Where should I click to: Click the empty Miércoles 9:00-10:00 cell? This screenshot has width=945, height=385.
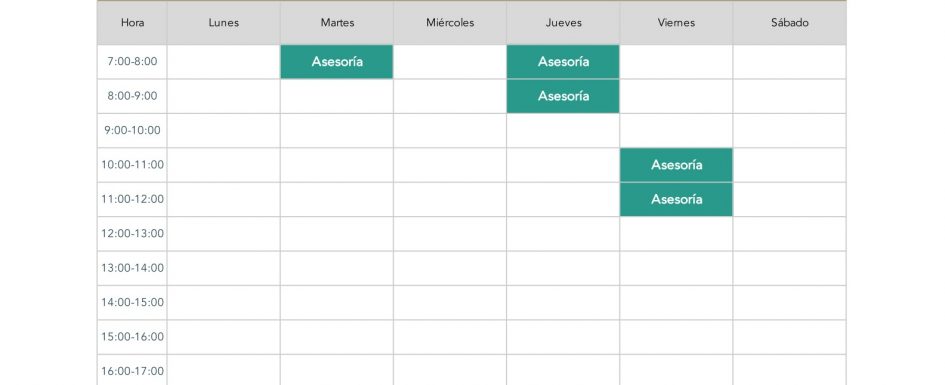pyautogui.click(x=450, y=131)
